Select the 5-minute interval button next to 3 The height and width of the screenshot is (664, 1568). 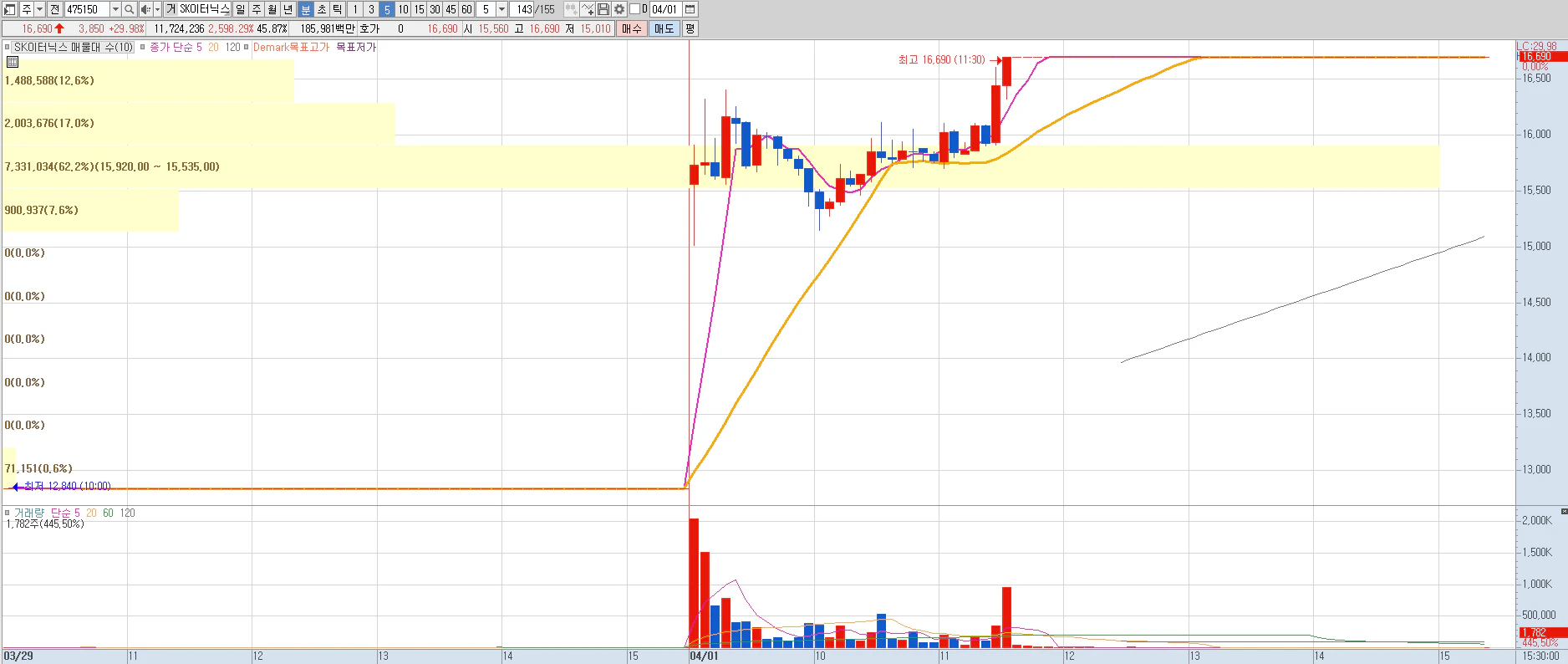coord(387,9)
